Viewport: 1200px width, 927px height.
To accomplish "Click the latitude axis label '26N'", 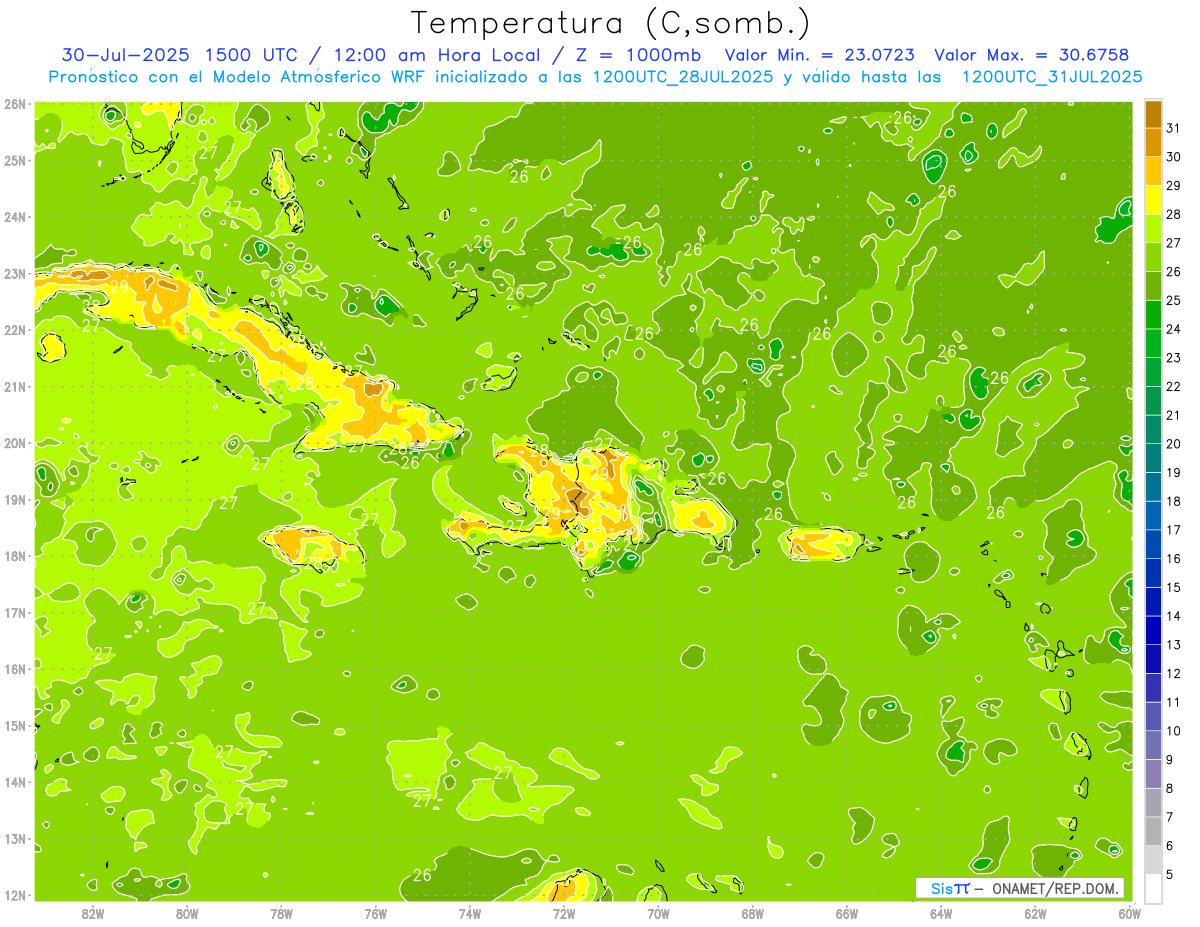I will pyautogui.click(x=14, y=104).
